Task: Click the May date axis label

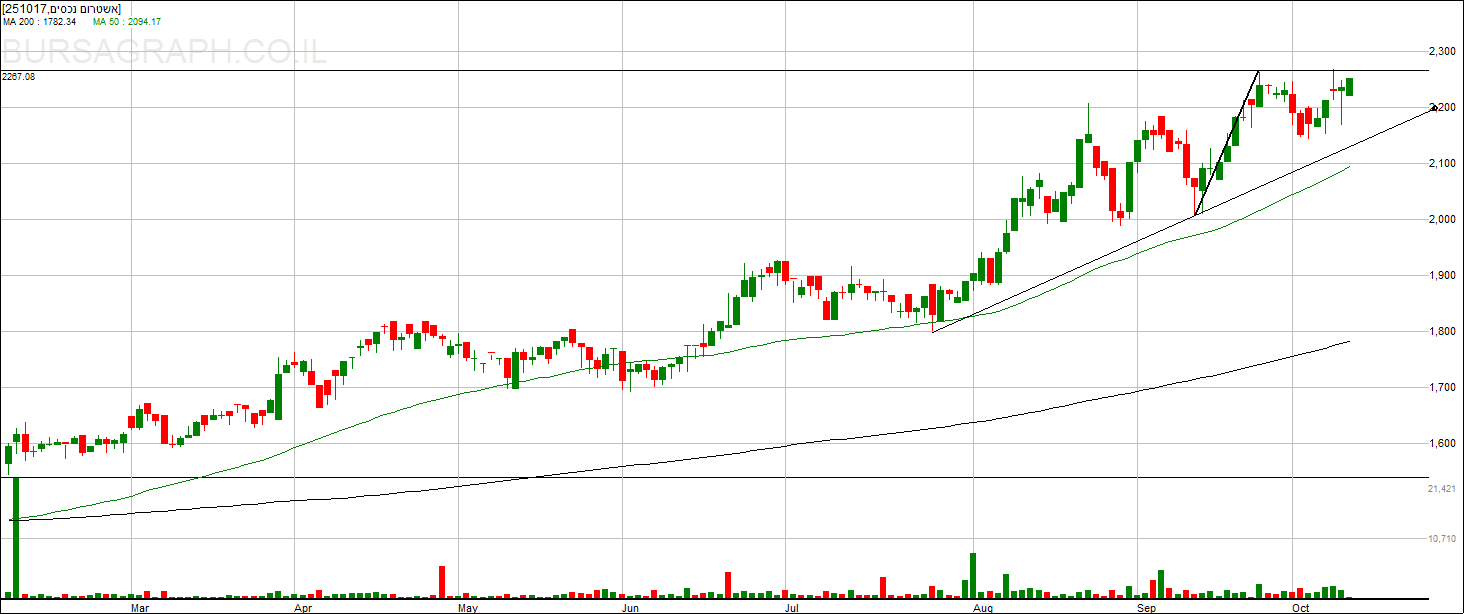Action: 467,607
